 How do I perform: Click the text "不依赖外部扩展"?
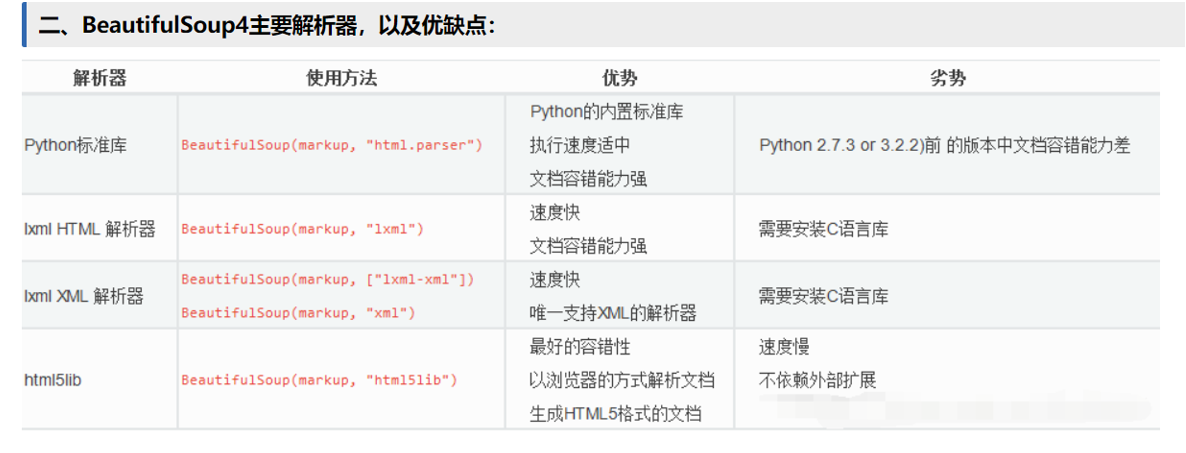(x=818, y=380)
